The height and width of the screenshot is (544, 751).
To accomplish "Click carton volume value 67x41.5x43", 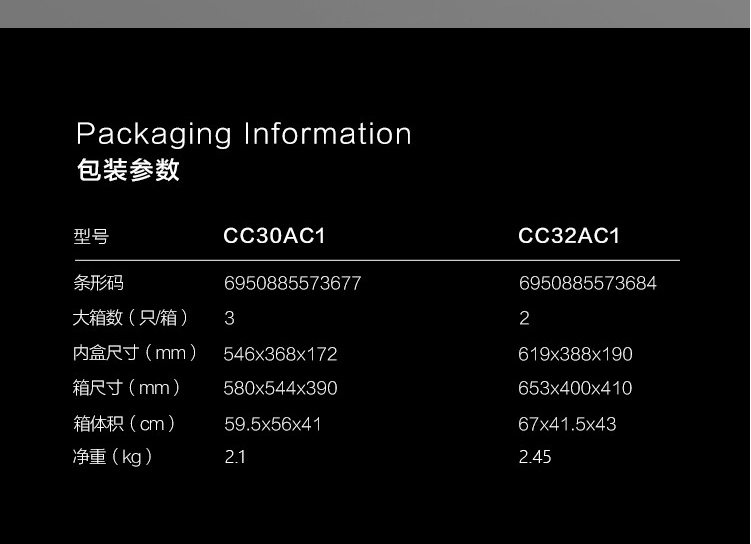I will click(567, 424).
